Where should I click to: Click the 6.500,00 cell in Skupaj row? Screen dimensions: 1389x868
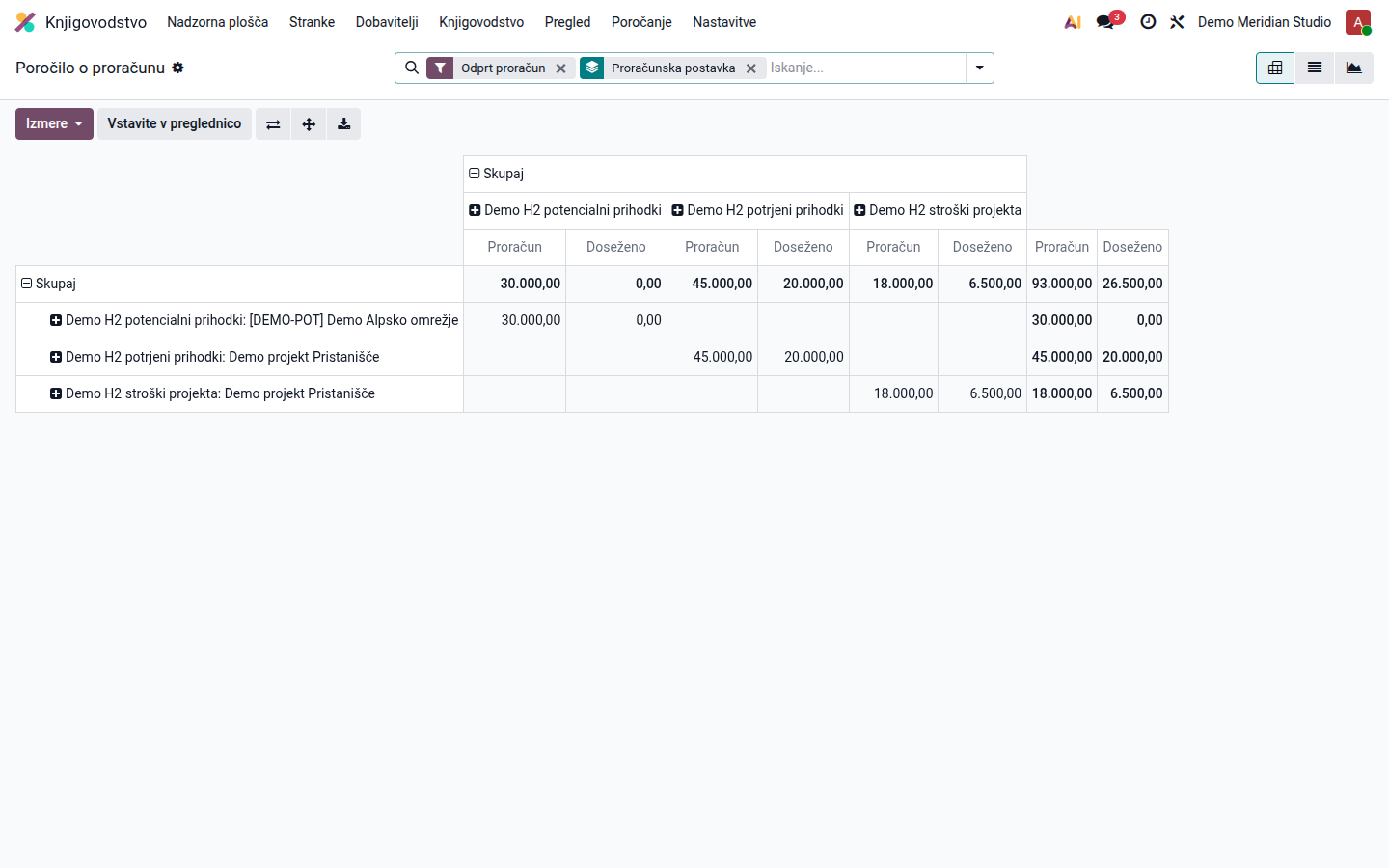pos(983,284)
